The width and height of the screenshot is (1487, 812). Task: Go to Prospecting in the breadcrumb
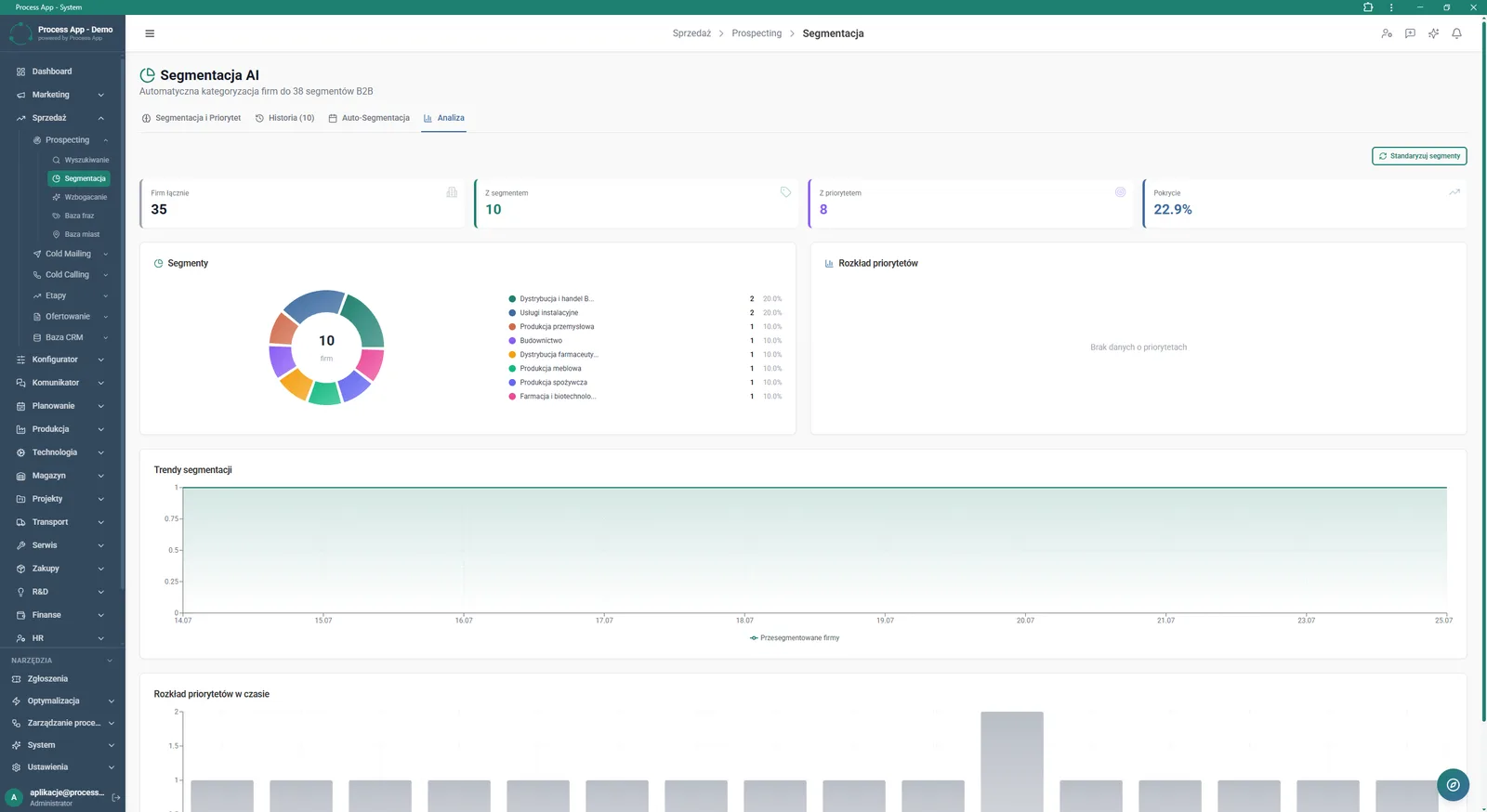[x=757, y=33]
